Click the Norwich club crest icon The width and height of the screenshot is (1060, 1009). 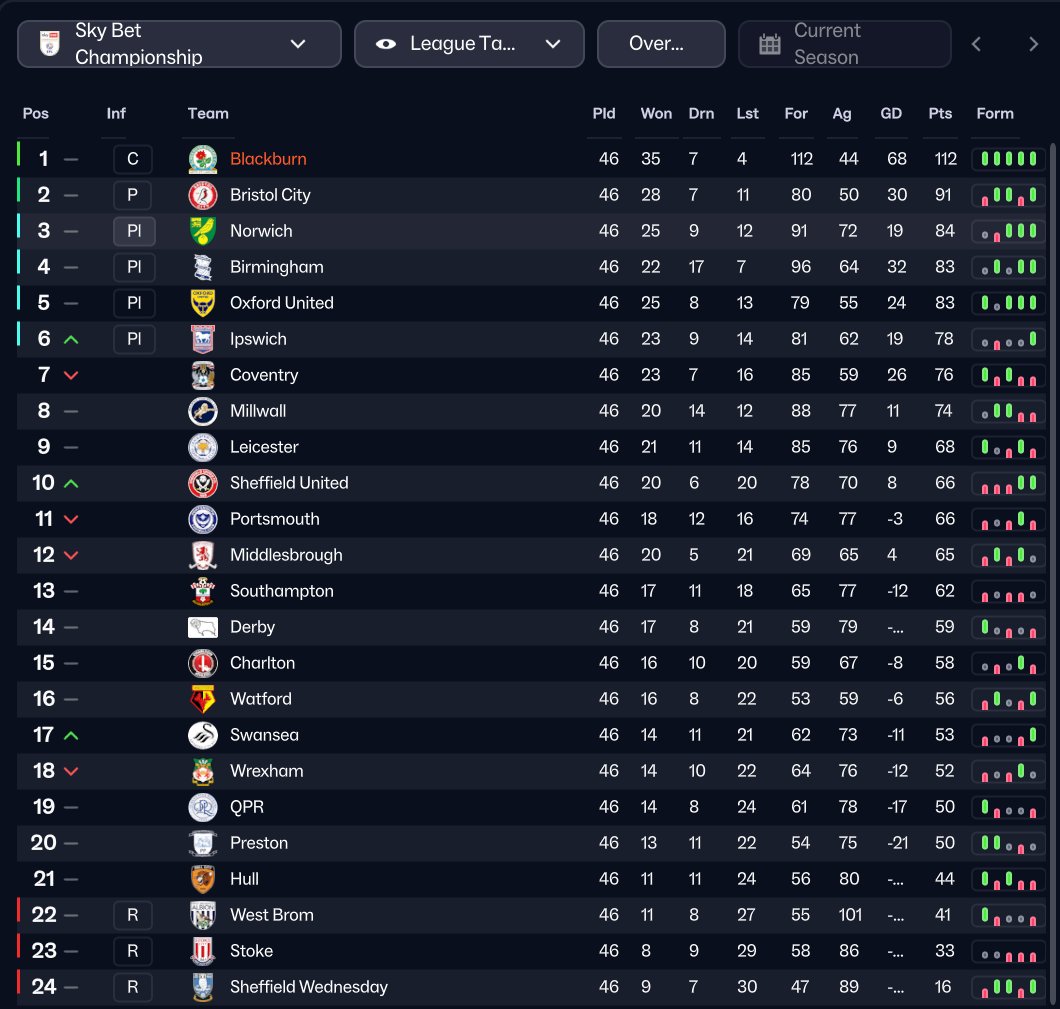click(x=202, y=231)
